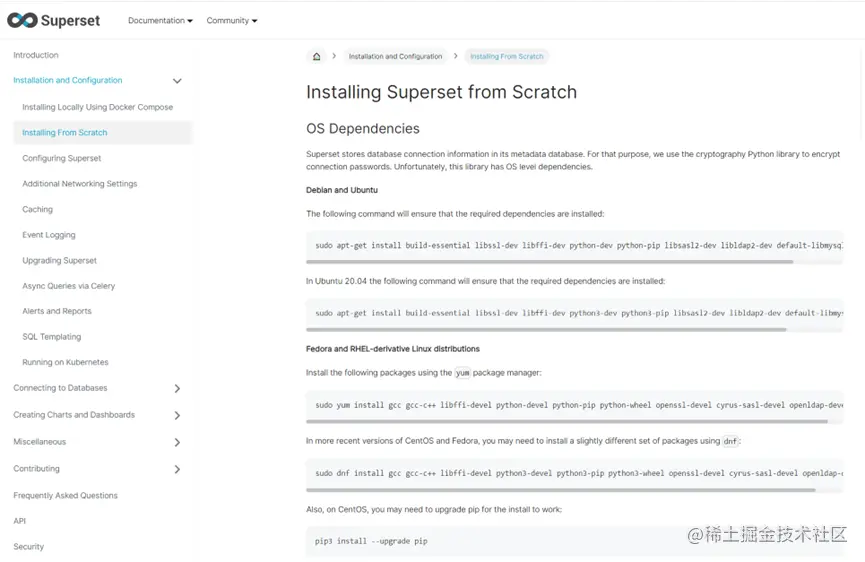
Task: Collapse the Installation and Configuration section
Action: 177,81
